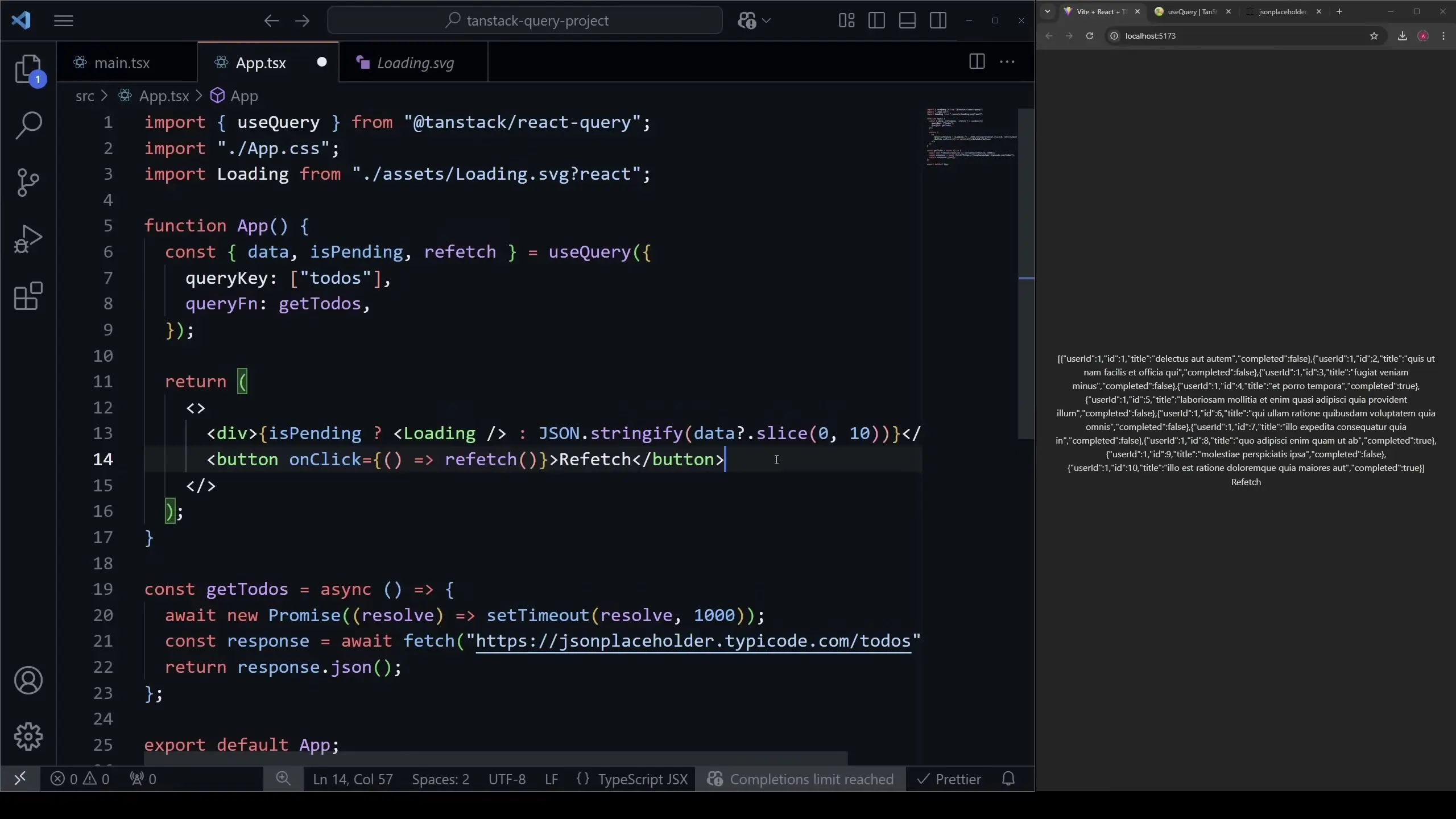The width and height of the screenshot is (1456, 819).
Task: Open a new browser tab
Action: tap(1339, 11)
